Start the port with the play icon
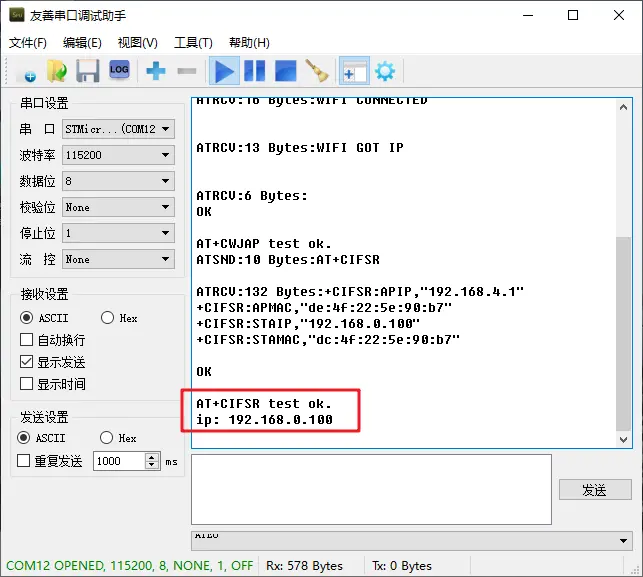 [x=224, y=71]
